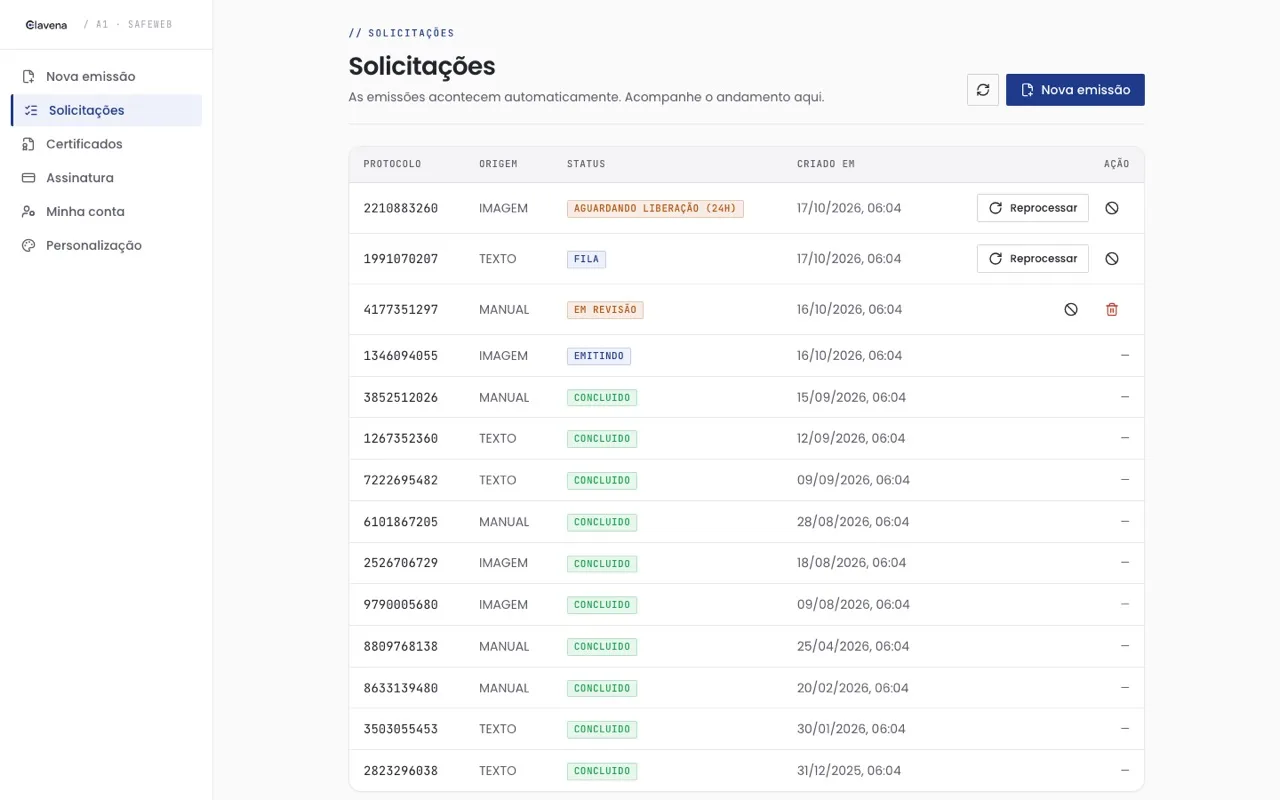This screenshot has height=800, width=1280.
Task: Click the Aguardando Liberação (24H) status badge
Action: tap(655, 209)
